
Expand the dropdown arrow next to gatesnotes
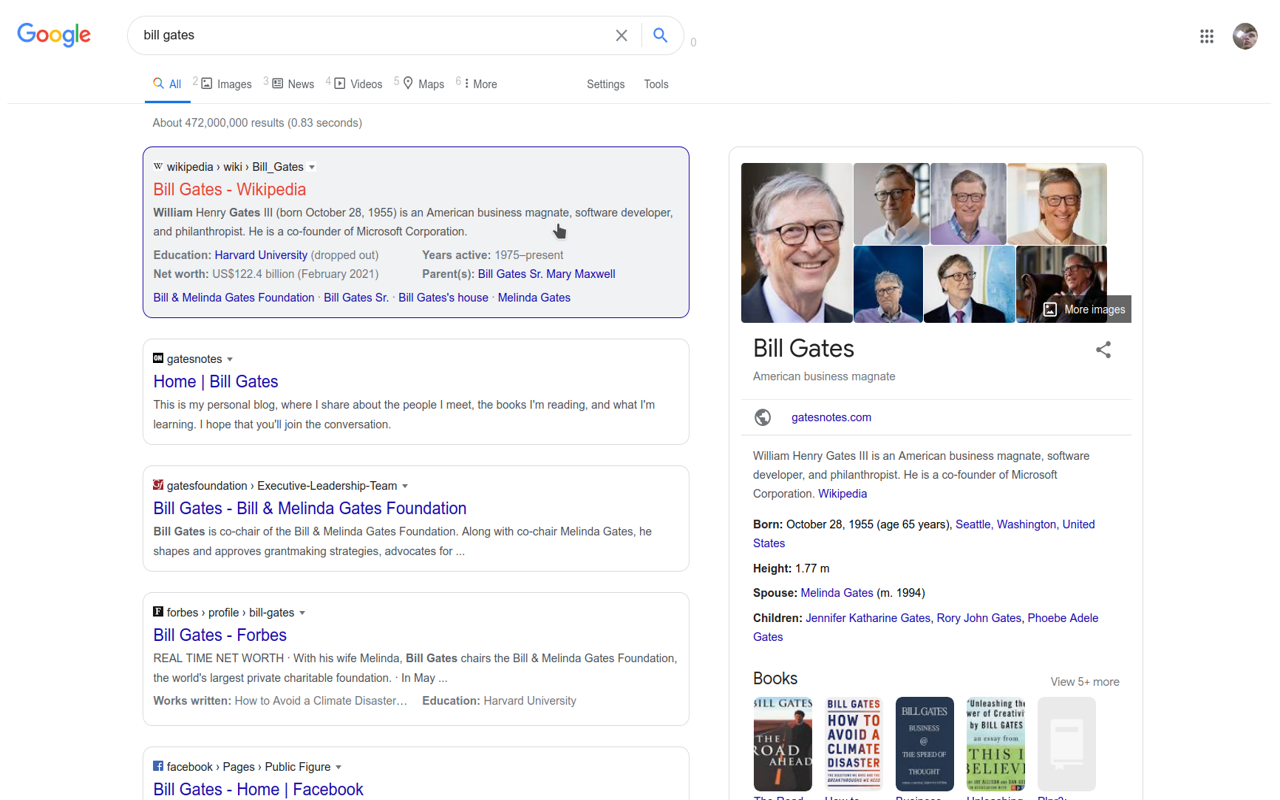[230, 359]
